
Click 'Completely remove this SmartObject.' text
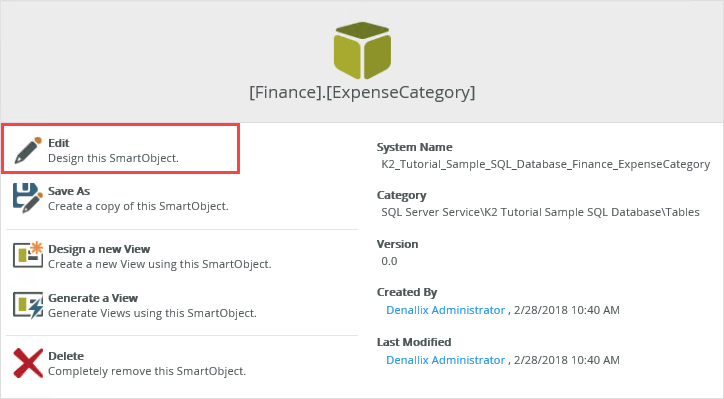pyautogui.click(x=147, y=371)
